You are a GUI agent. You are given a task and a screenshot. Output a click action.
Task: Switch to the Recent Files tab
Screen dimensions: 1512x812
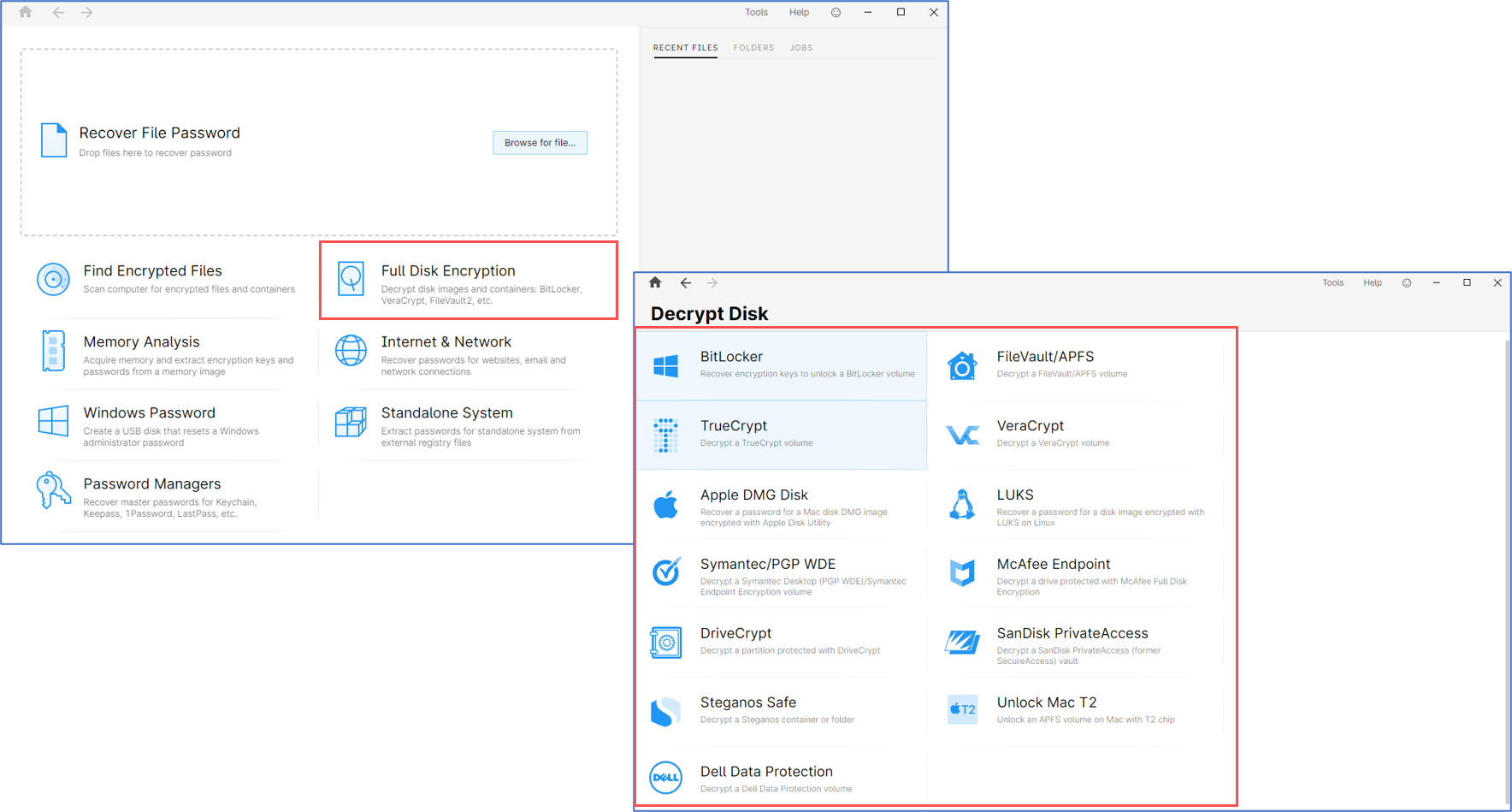(686, 48)
